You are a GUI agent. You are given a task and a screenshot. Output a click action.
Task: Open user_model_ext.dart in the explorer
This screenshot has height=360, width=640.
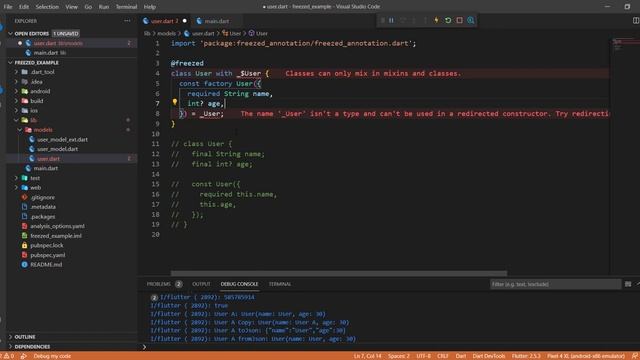click(x=62, y=140)
